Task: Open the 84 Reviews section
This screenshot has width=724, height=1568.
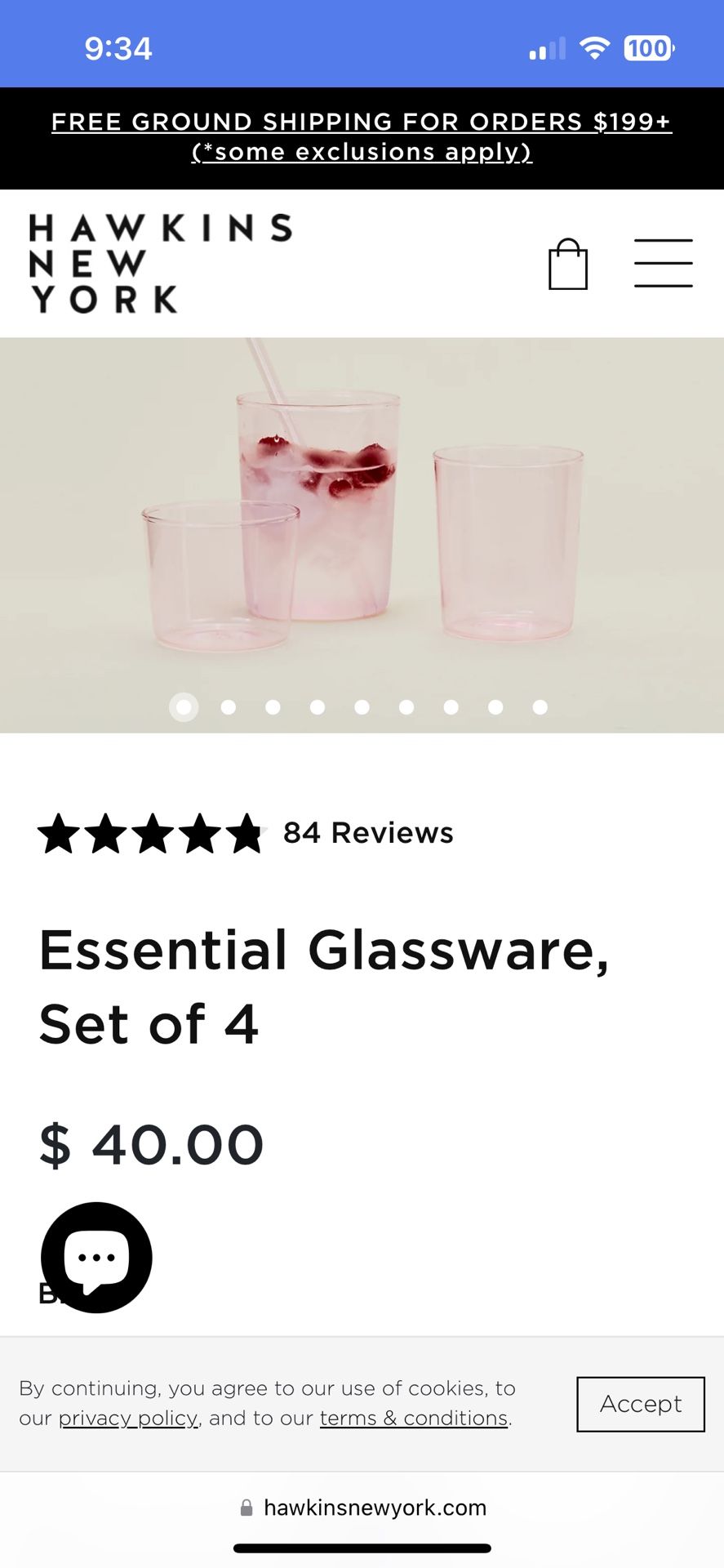Action: click(367, 833)
